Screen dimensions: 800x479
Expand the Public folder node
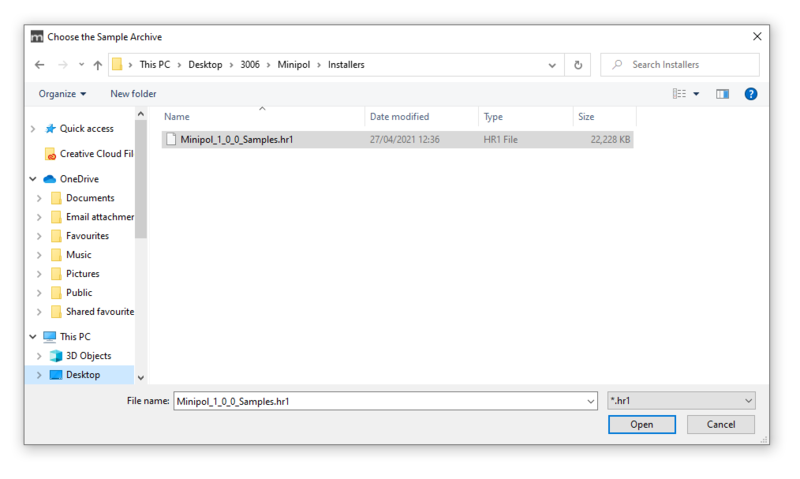39,293
